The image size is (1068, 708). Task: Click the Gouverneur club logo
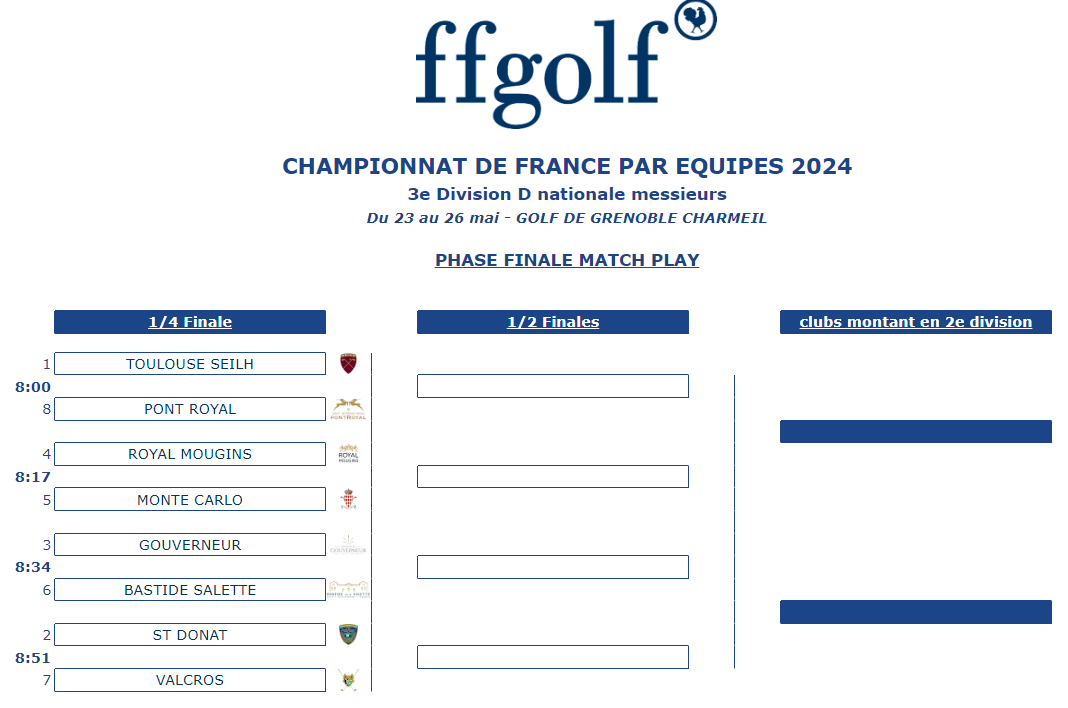click(348, 545)
